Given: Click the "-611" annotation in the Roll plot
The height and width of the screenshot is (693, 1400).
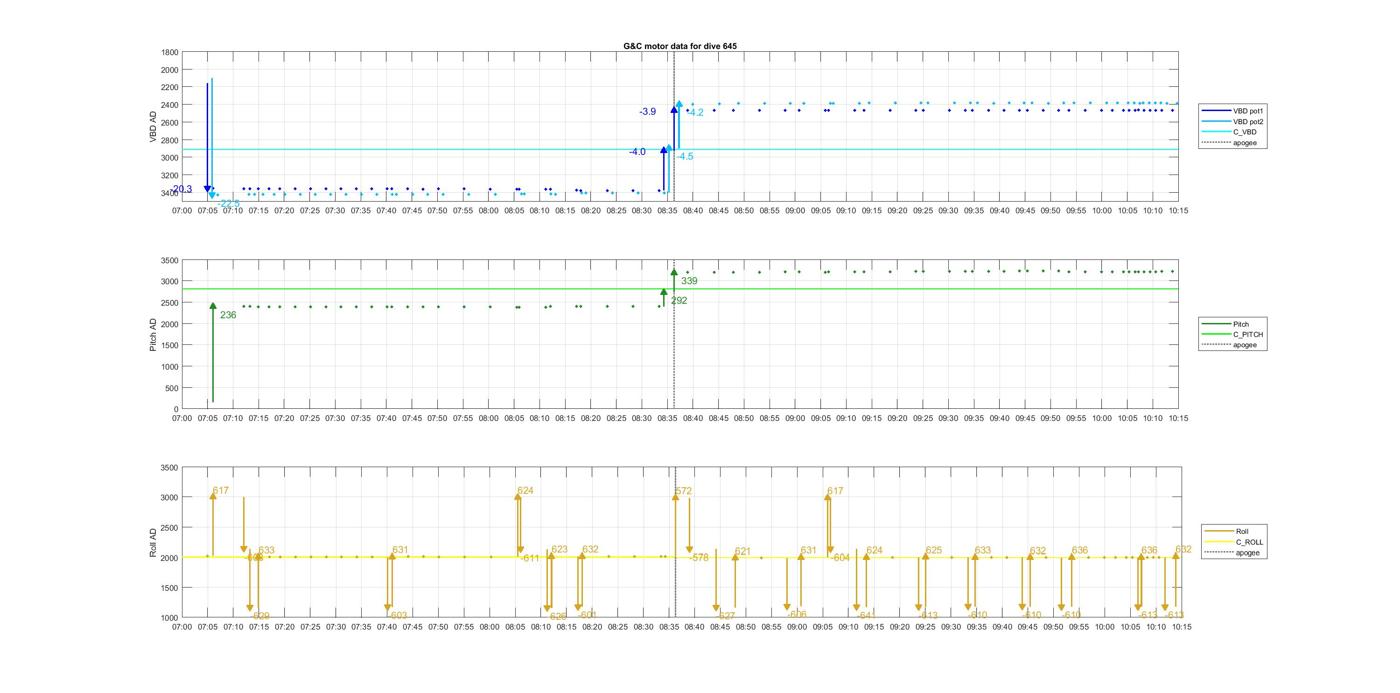Looking at the screenshot, I should (x=529, y=558).
